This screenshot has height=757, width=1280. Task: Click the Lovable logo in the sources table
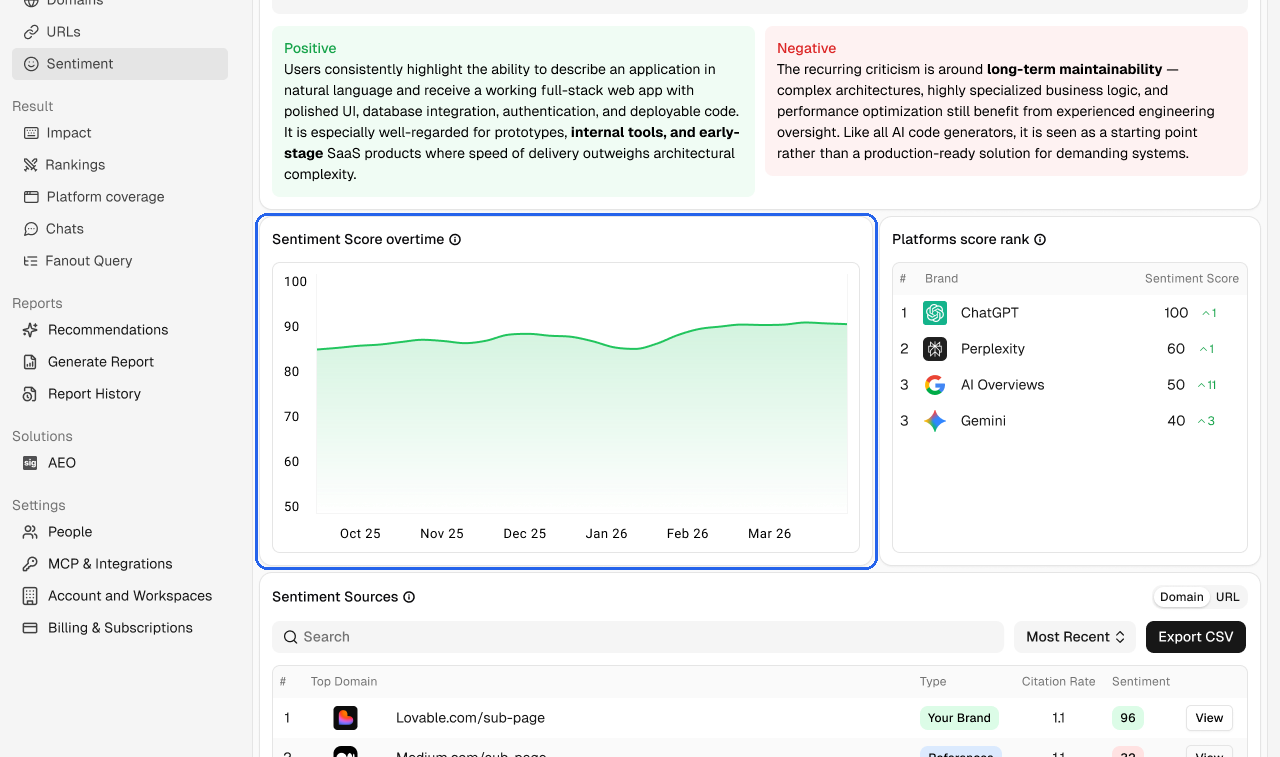[345, 718]
